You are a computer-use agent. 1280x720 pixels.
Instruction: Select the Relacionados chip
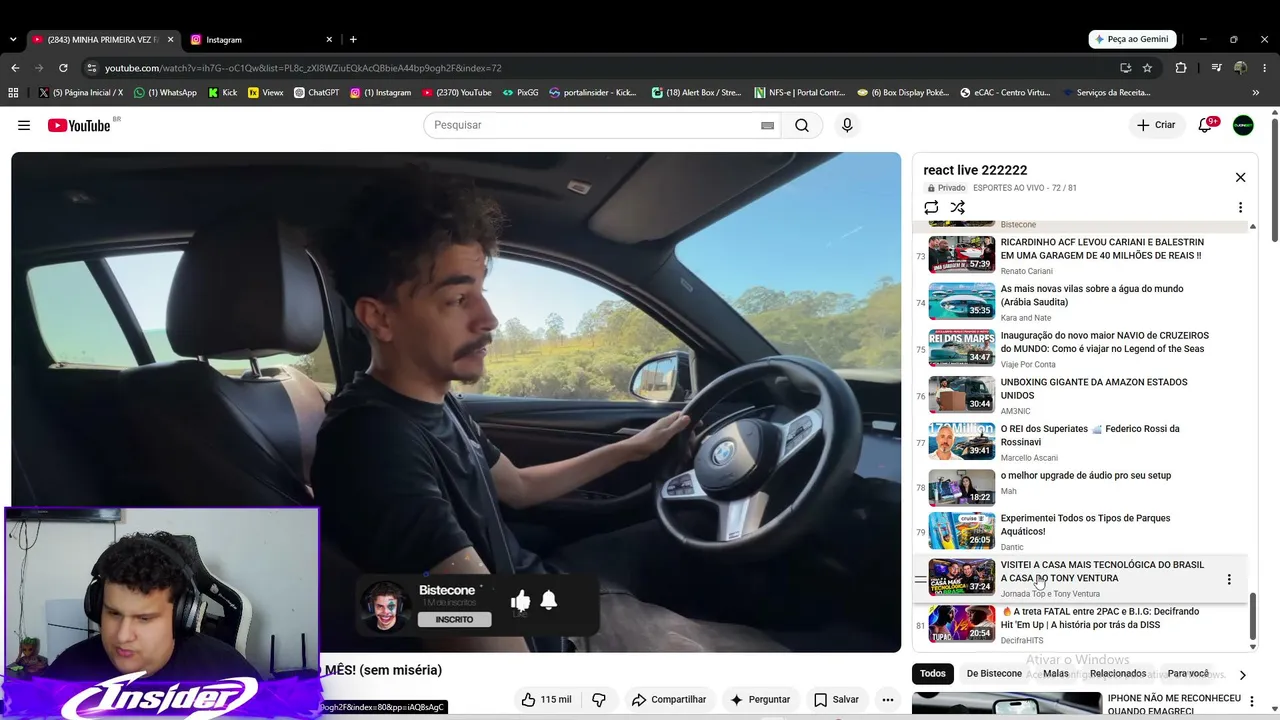point(1118,674)
